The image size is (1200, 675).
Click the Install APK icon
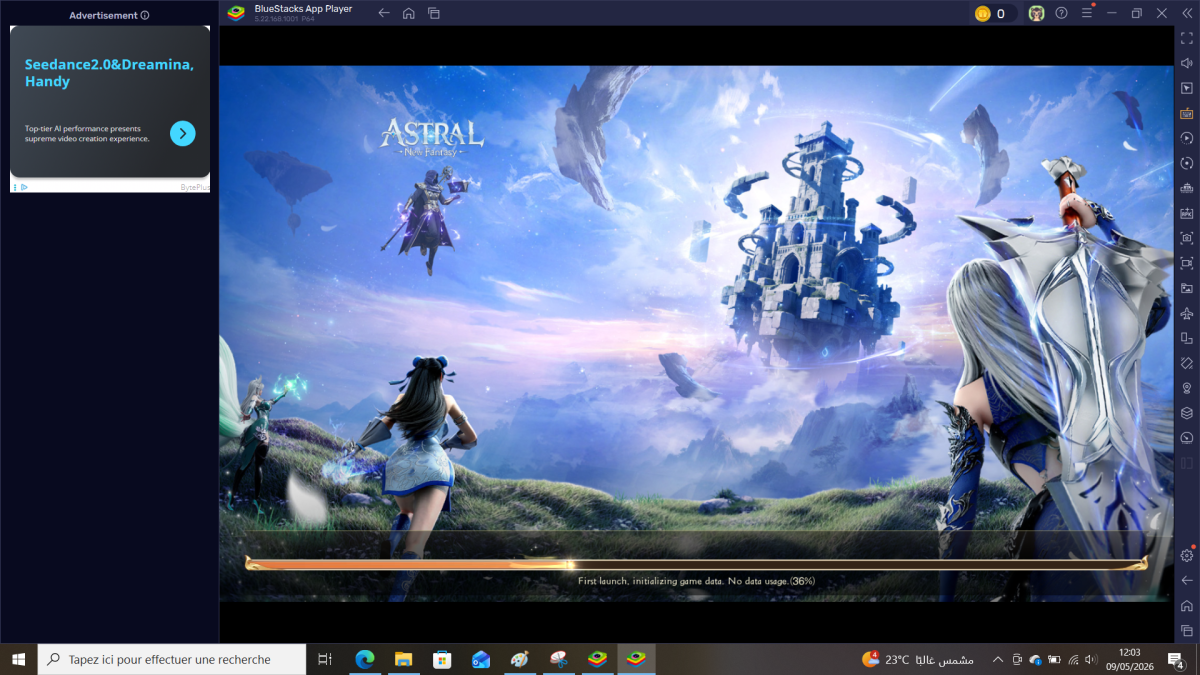[1186, 213]
